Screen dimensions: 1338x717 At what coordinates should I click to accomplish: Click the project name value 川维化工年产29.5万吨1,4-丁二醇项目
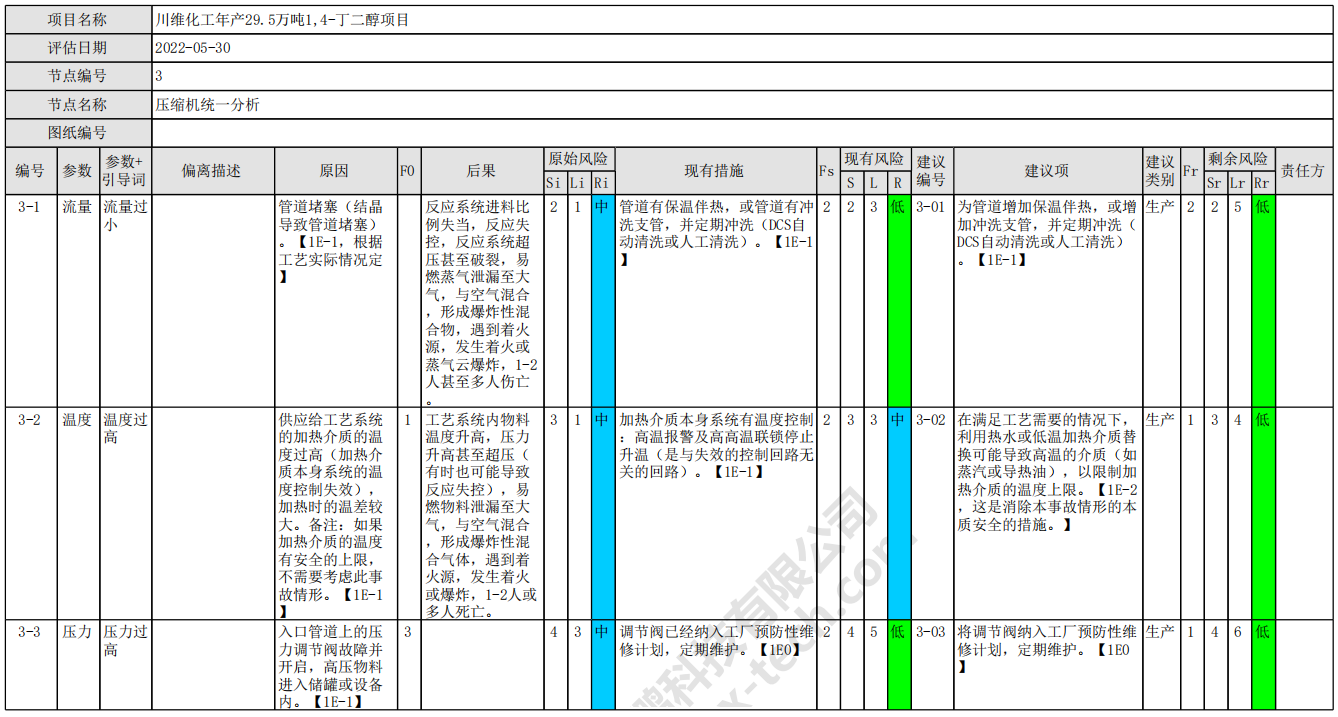click(282, 20)
